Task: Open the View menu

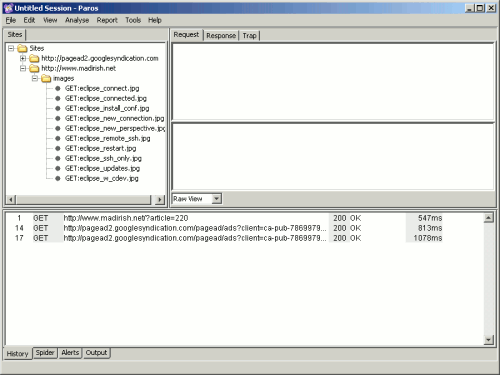Action: (50, 20)
